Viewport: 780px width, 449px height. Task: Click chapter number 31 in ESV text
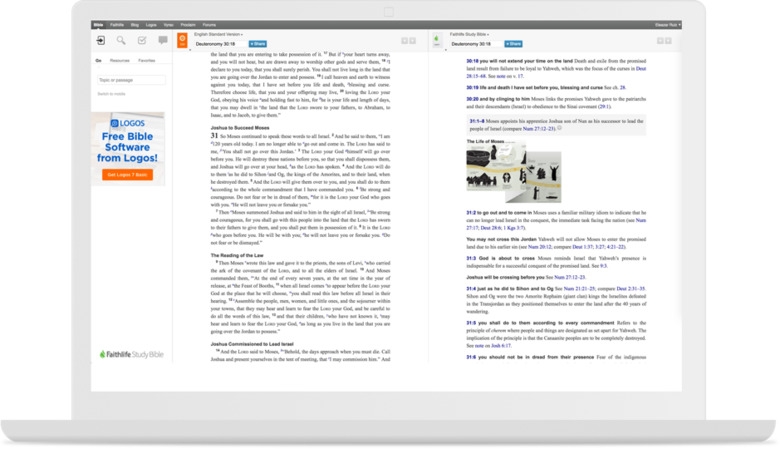214,136
